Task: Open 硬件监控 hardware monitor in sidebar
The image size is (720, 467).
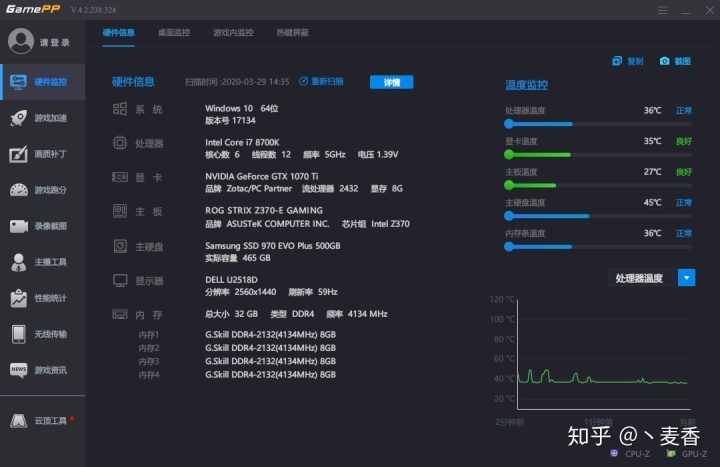Action: coord(43,82)
